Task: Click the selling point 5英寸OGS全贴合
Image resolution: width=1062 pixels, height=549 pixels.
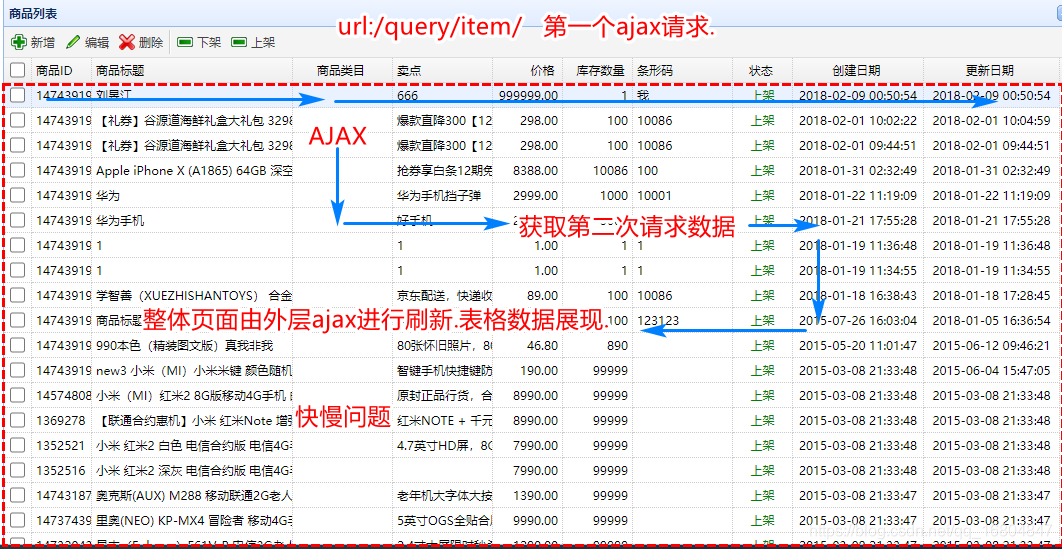Action: [445, 521]
